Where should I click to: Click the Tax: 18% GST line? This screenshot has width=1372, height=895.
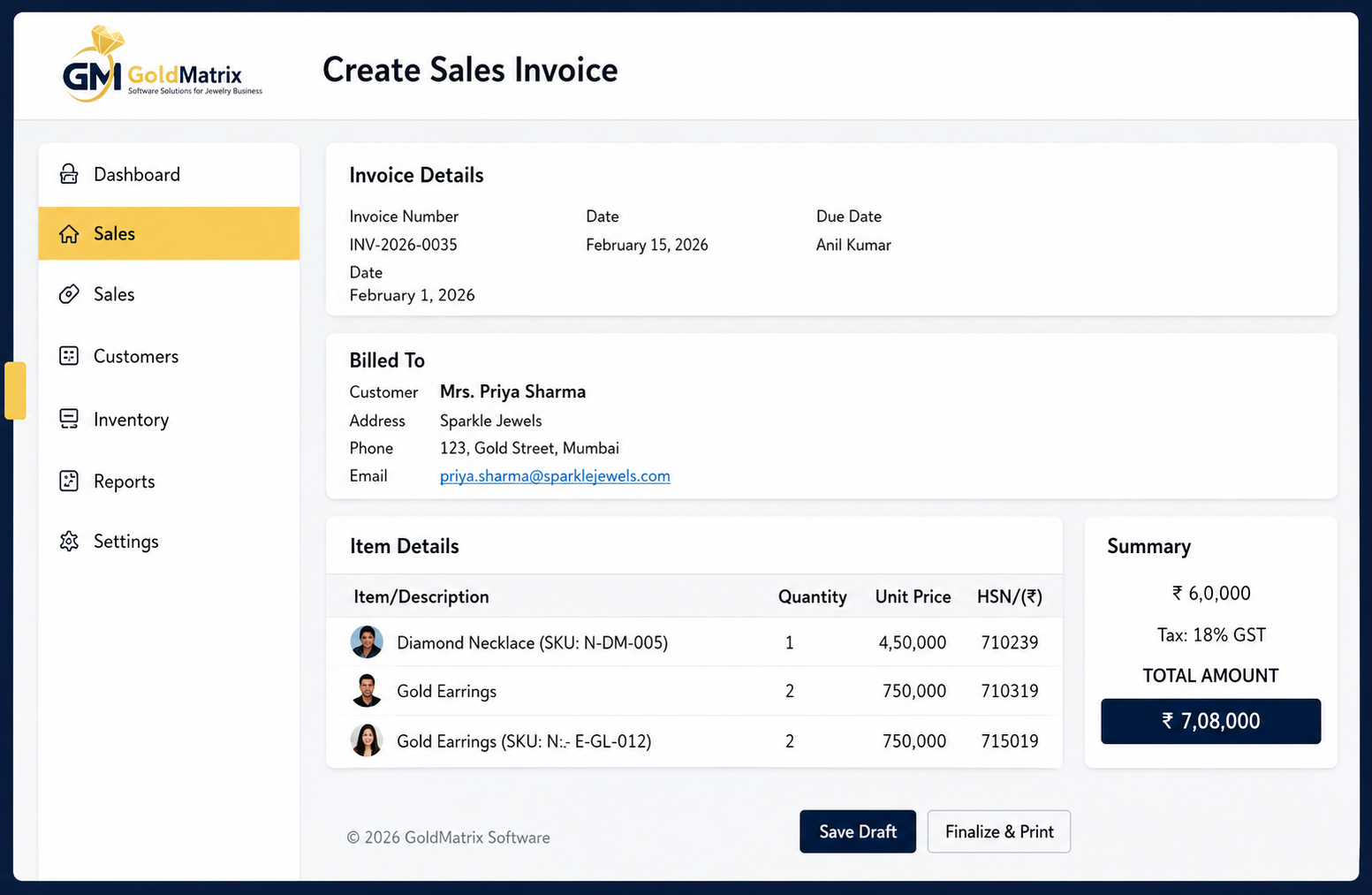(1211, 634)
